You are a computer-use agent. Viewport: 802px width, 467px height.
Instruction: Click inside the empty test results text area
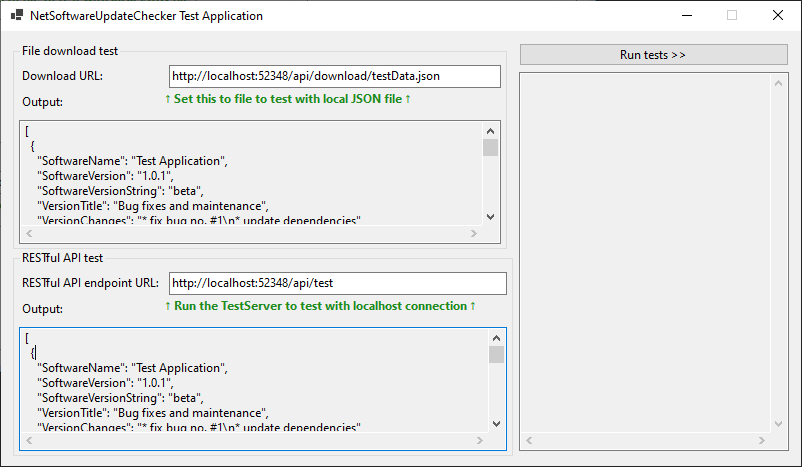click(x=645, y=253)
